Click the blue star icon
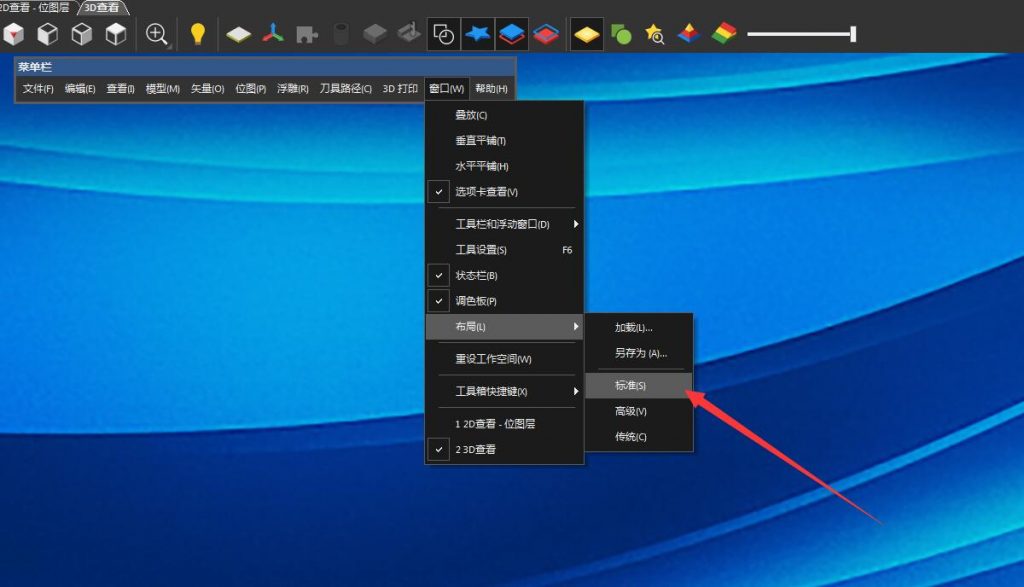The width and height of the screenshot is (1024, 587). [477, 34]
